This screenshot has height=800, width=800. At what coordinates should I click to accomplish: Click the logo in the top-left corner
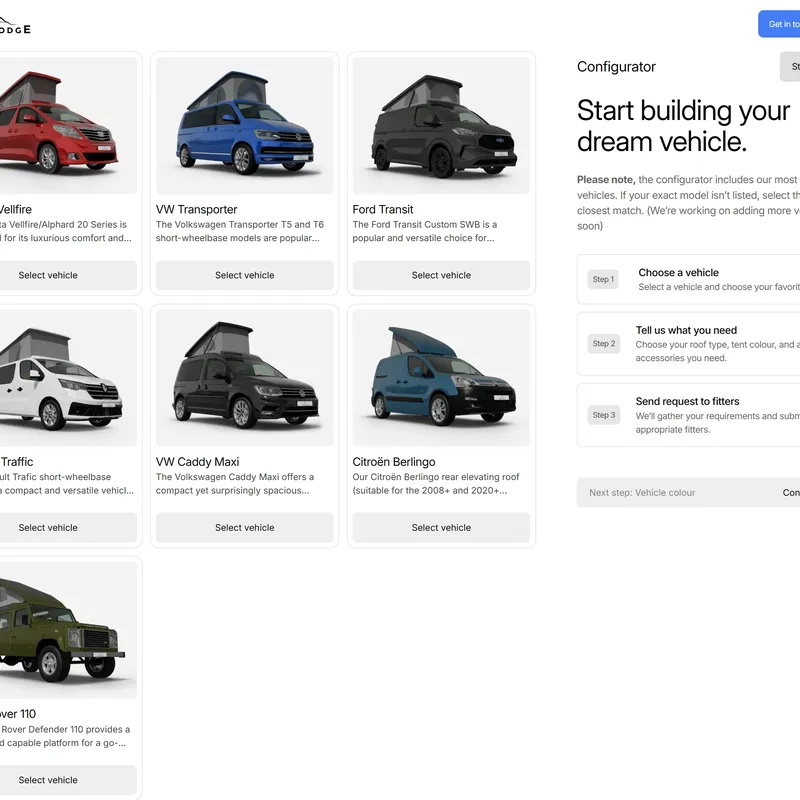14,25
